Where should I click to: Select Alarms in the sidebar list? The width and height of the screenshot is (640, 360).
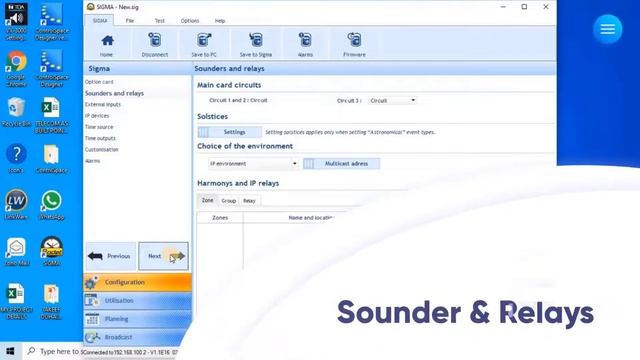pos(93,161)
